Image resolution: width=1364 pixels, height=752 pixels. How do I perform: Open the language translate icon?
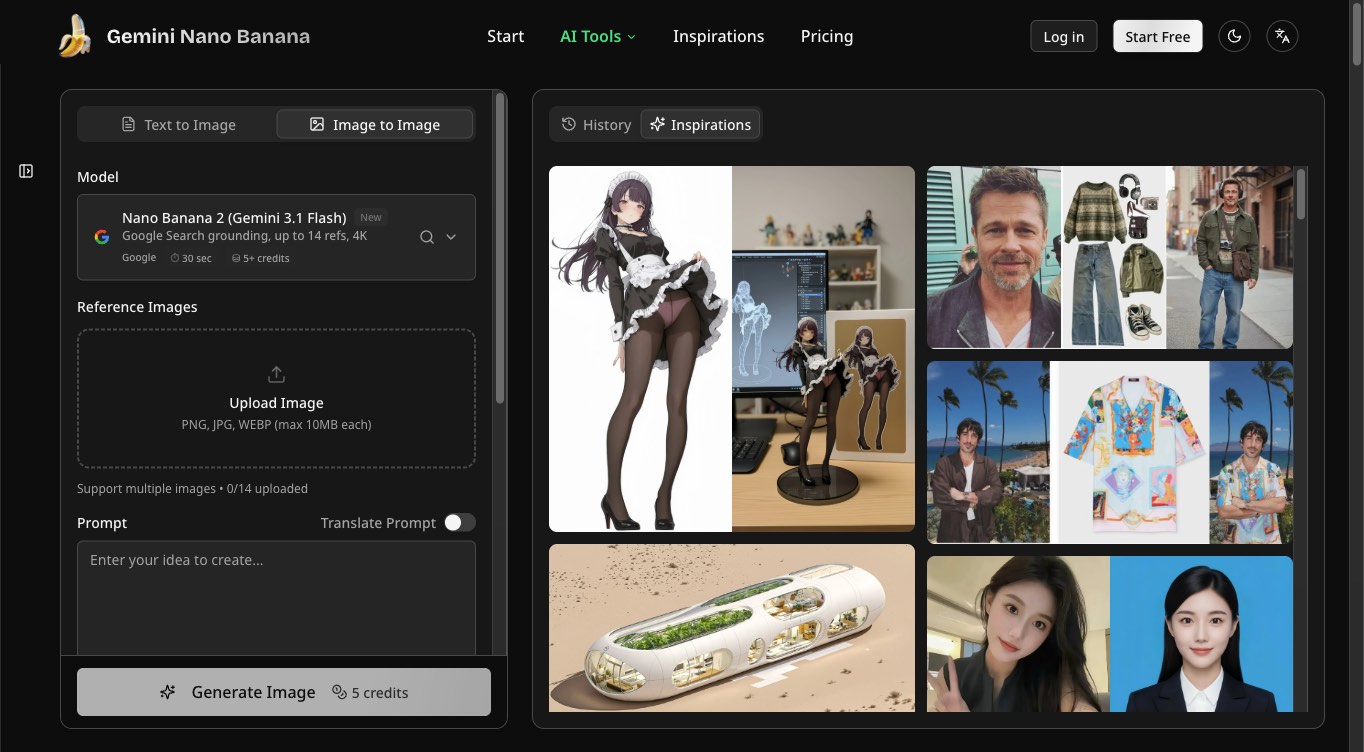(x=1282, y=37)
